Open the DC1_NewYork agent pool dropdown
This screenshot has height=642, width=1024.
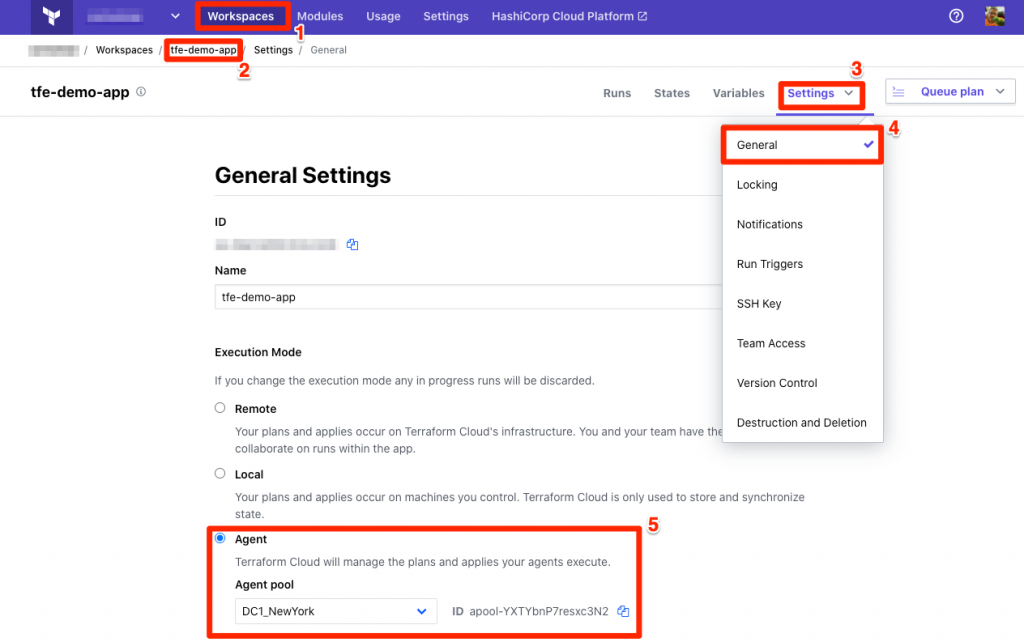(x=336, y=611)
